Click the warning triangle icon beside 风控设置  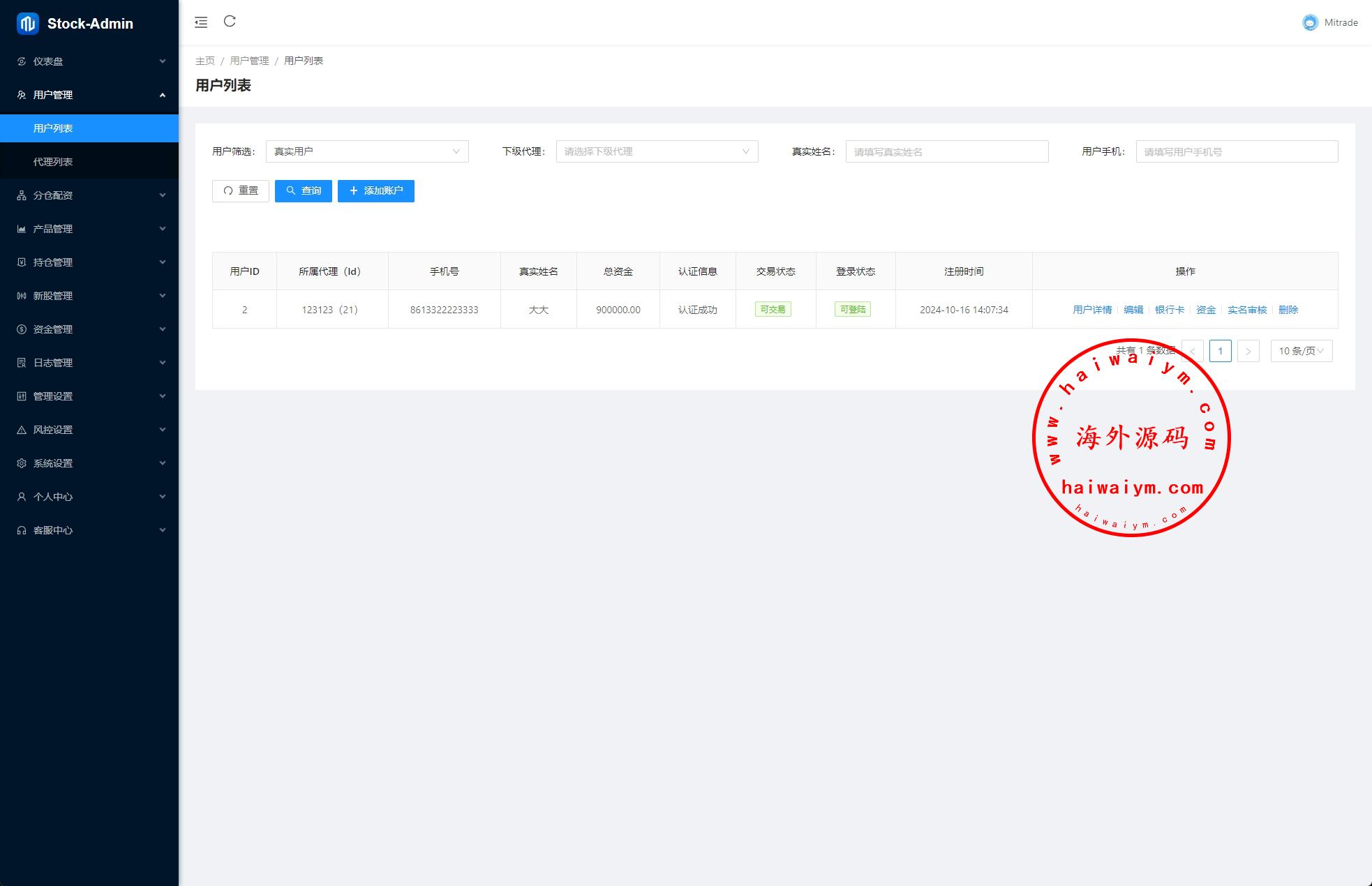(x=22, y=430)
